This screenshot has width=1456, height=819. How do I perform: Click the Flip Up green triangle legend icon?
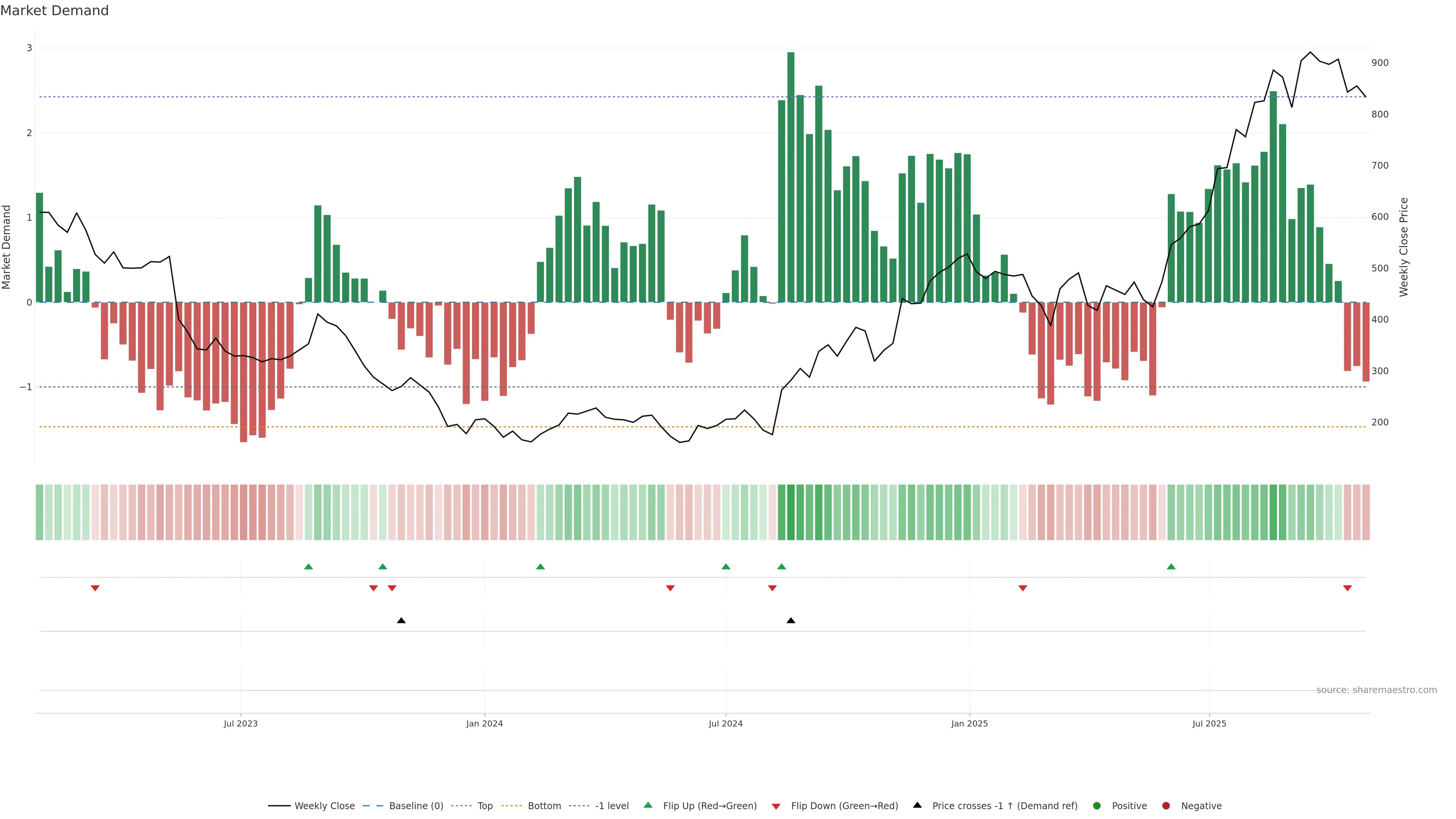648,805
